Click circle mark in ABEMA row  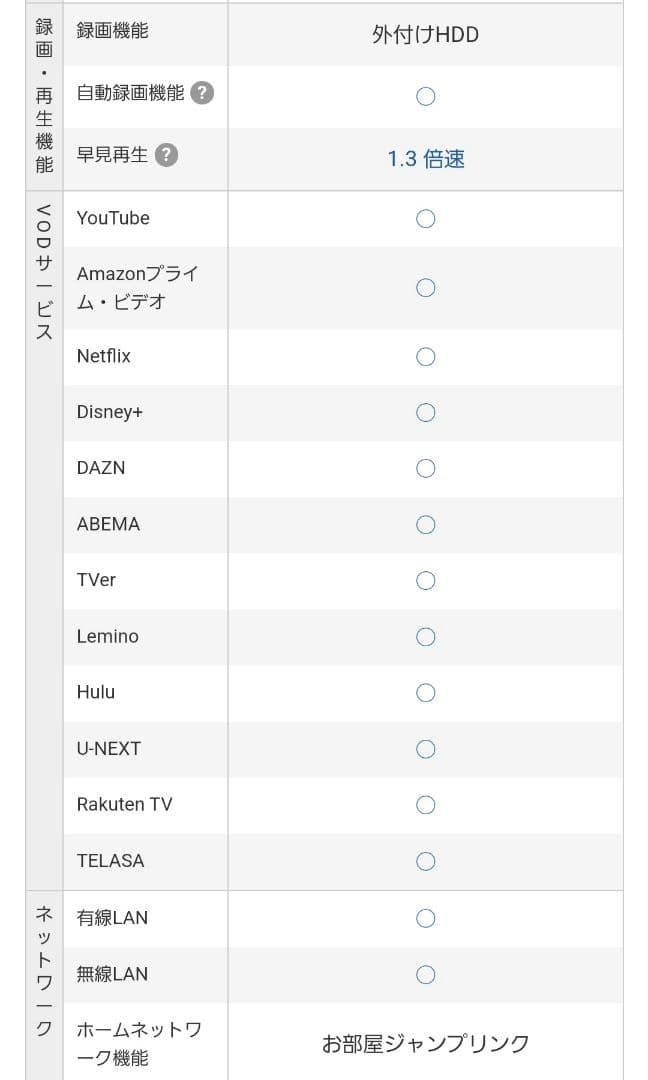click(x=425, y=525)
